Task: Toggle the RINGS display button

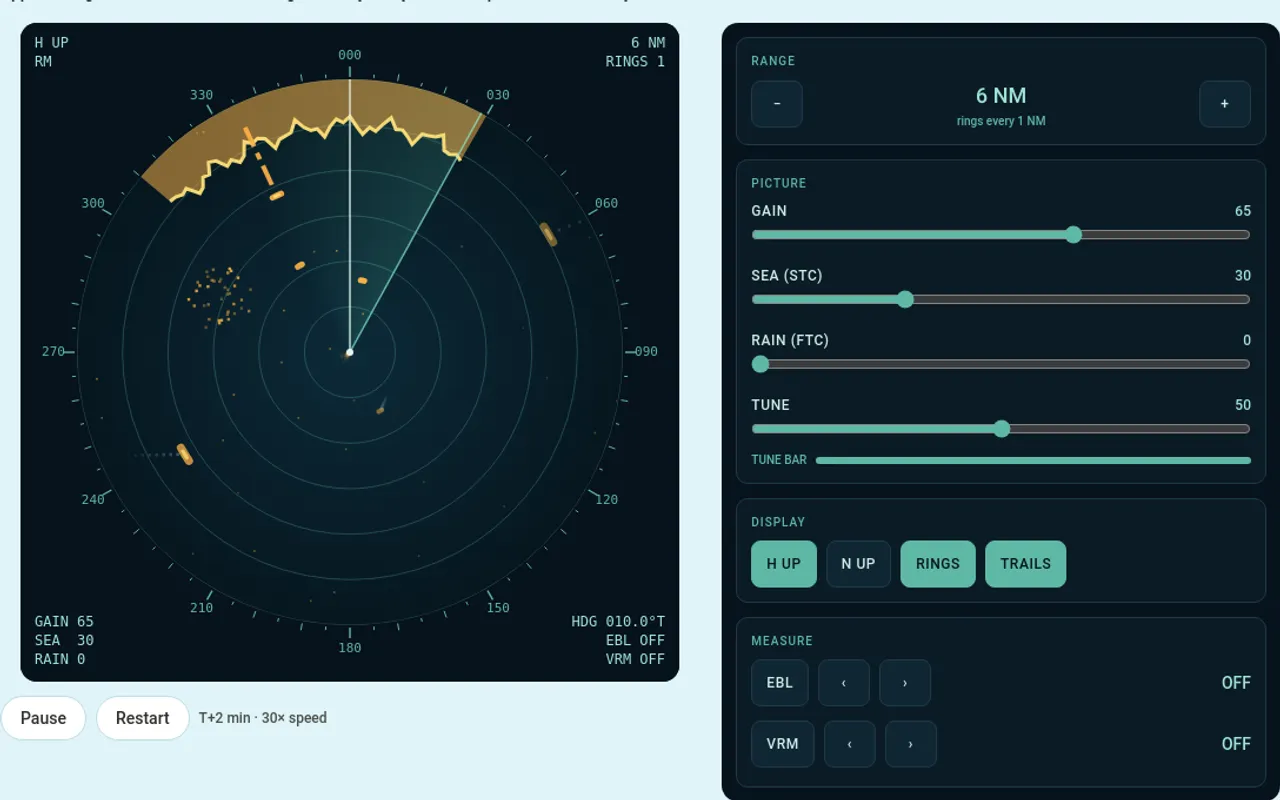Action: (x=938, y=564)
